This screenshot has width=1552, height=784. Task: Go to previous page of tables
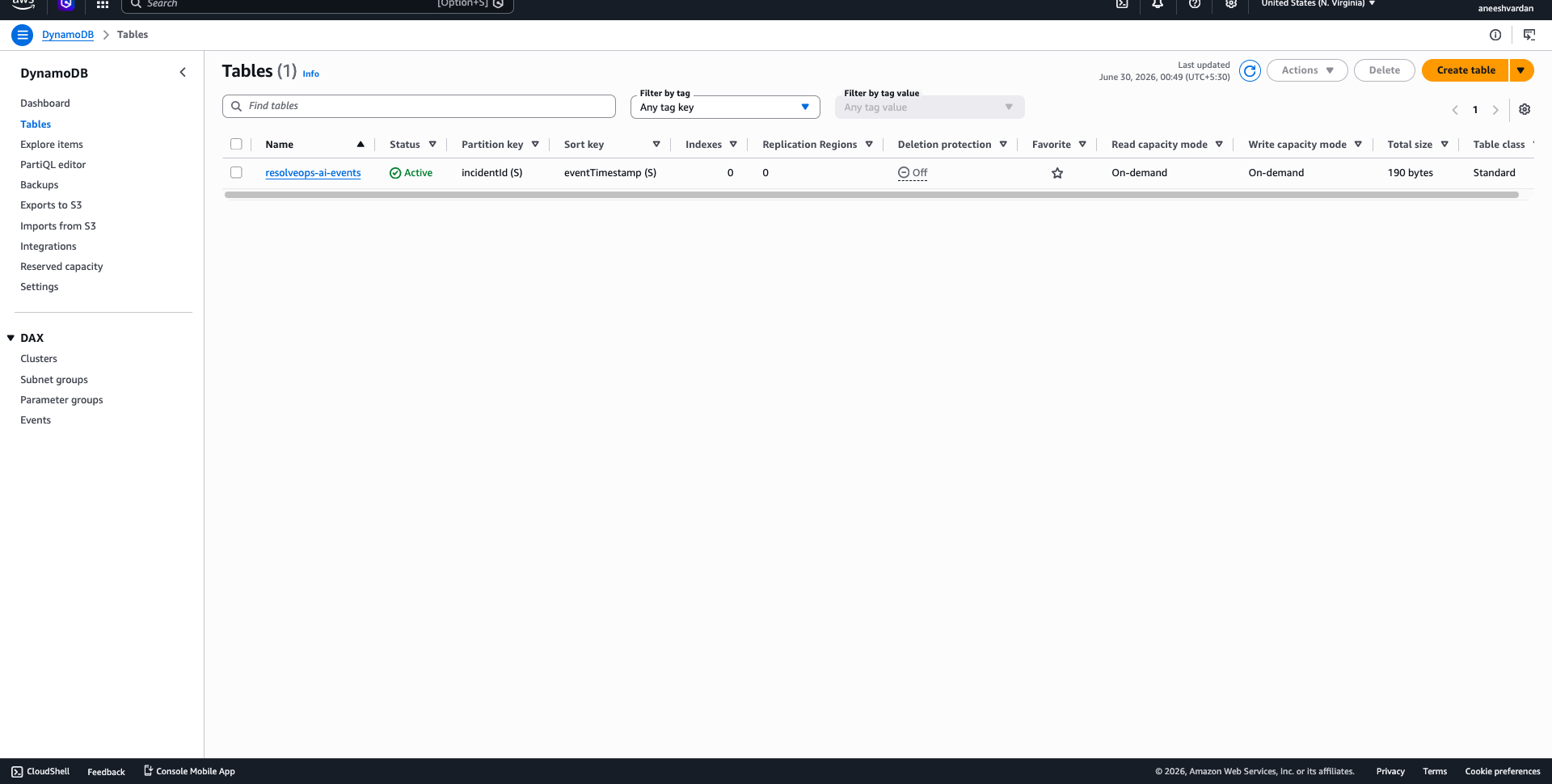tap(1455, 110)
